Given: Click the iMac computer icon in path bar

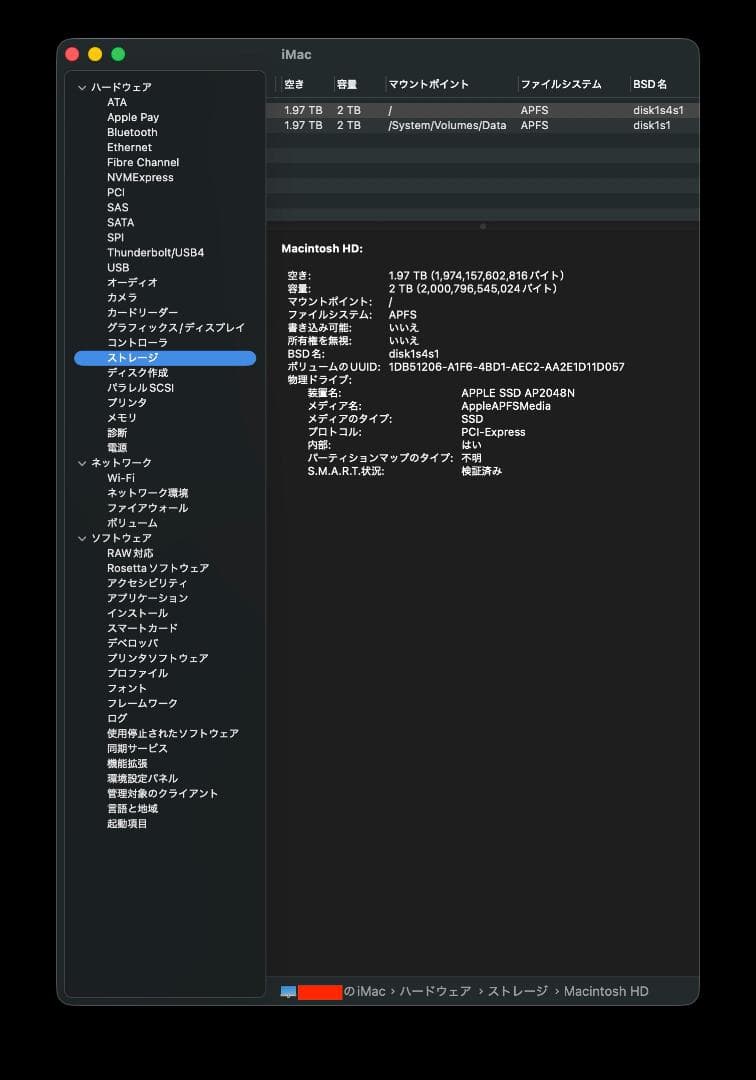Looking at the screenshot, I should click(288, 991).
